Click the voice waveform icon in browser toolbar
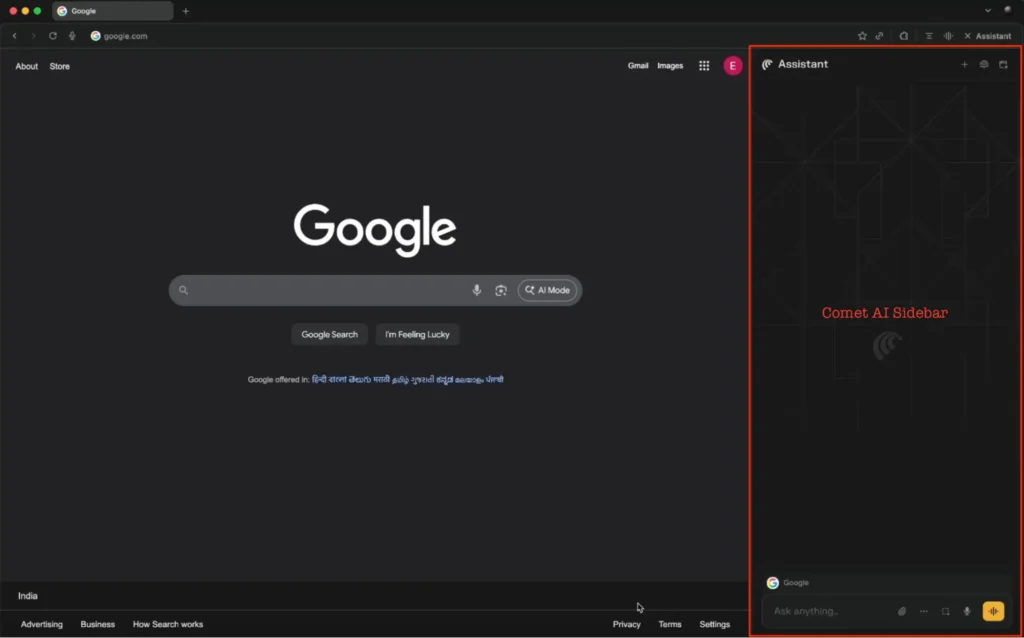 point(947,36)
